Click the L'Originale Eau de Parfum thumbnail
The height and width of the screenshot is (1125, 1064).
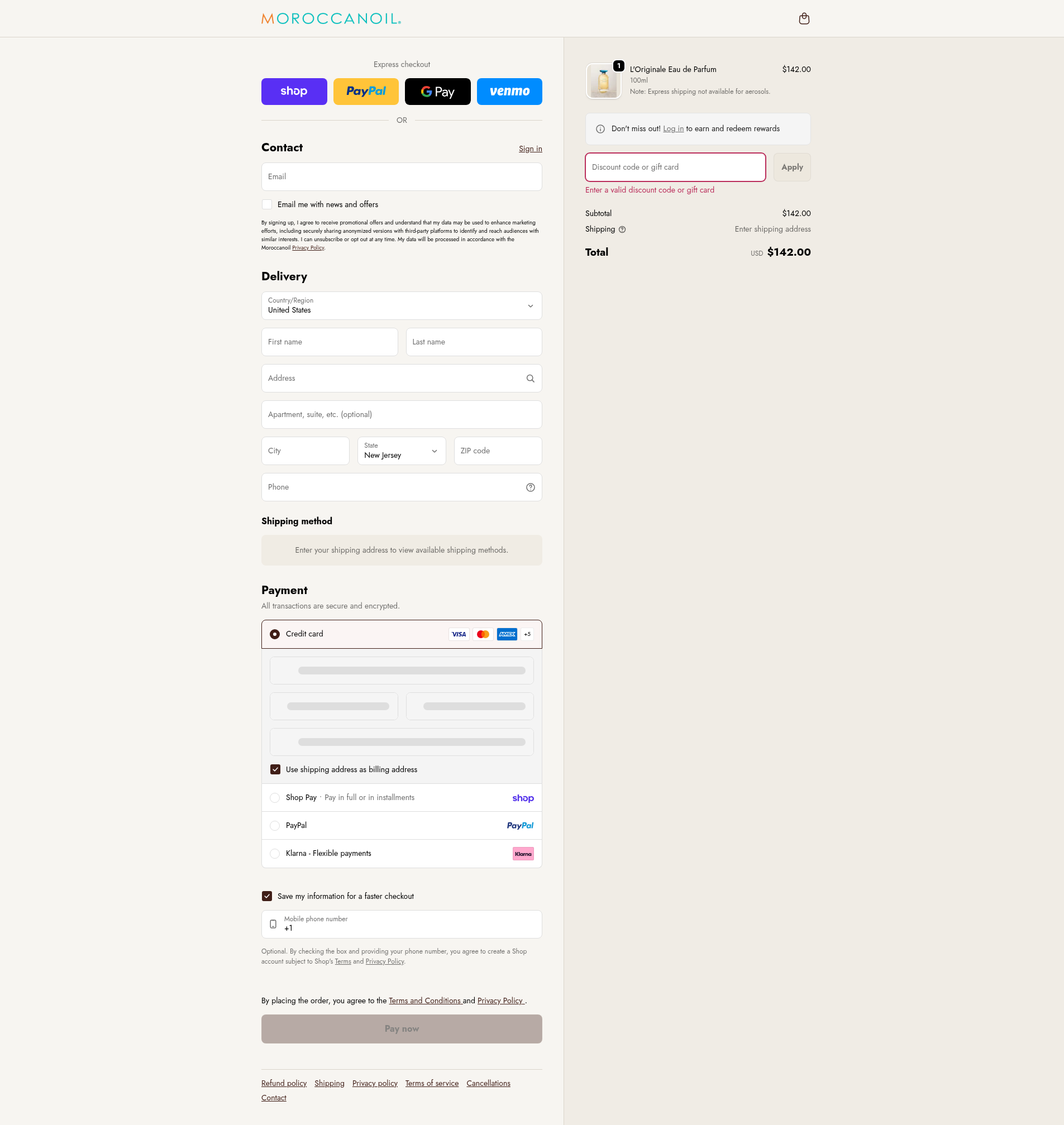[603, 81]
